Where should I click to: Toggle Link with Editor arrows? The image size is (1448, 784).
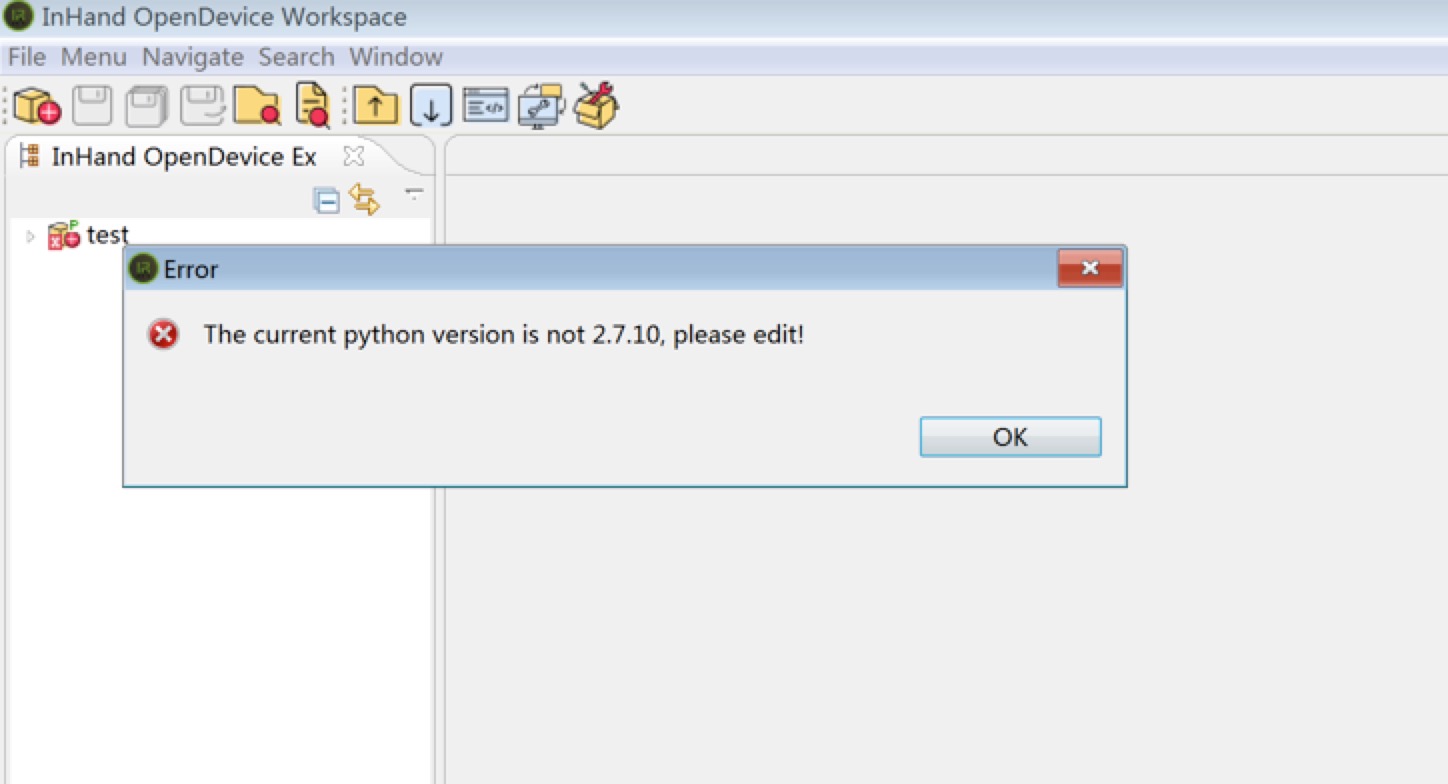click(x=364, y=199)
